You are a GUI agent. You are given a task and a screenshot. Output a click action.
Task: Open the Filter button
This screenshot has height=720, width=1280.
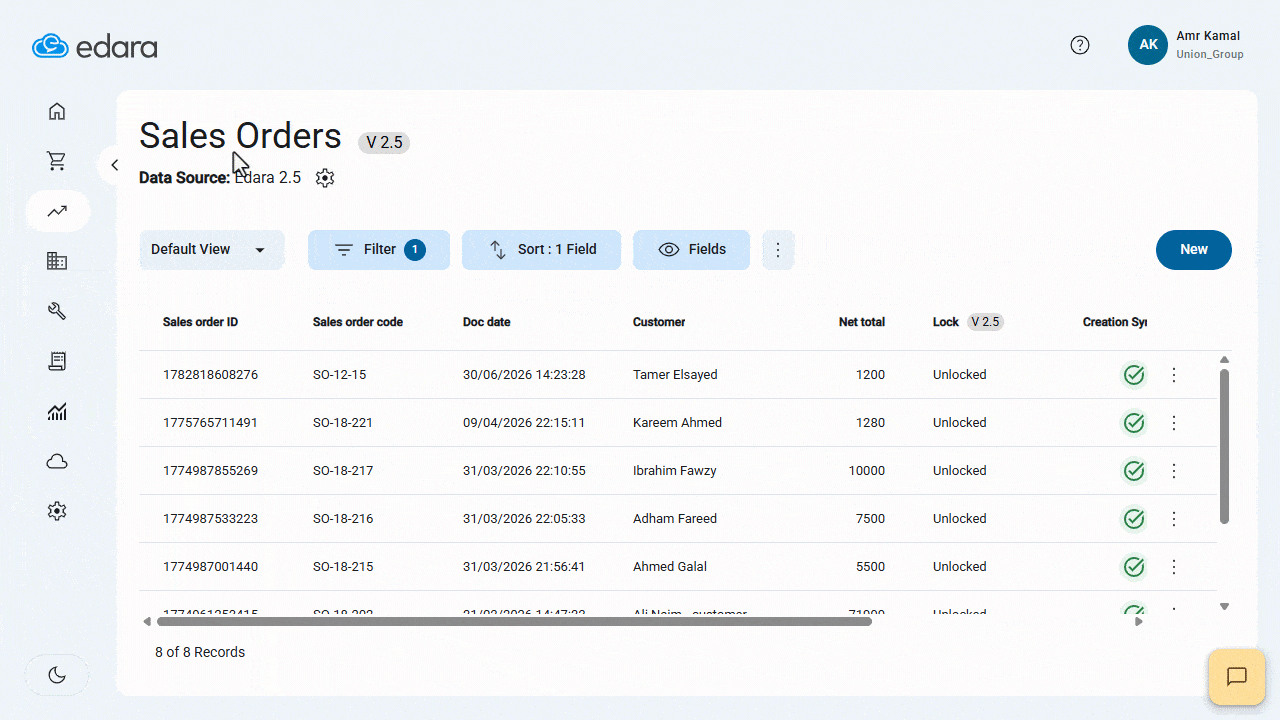click(x=379, y=250)
